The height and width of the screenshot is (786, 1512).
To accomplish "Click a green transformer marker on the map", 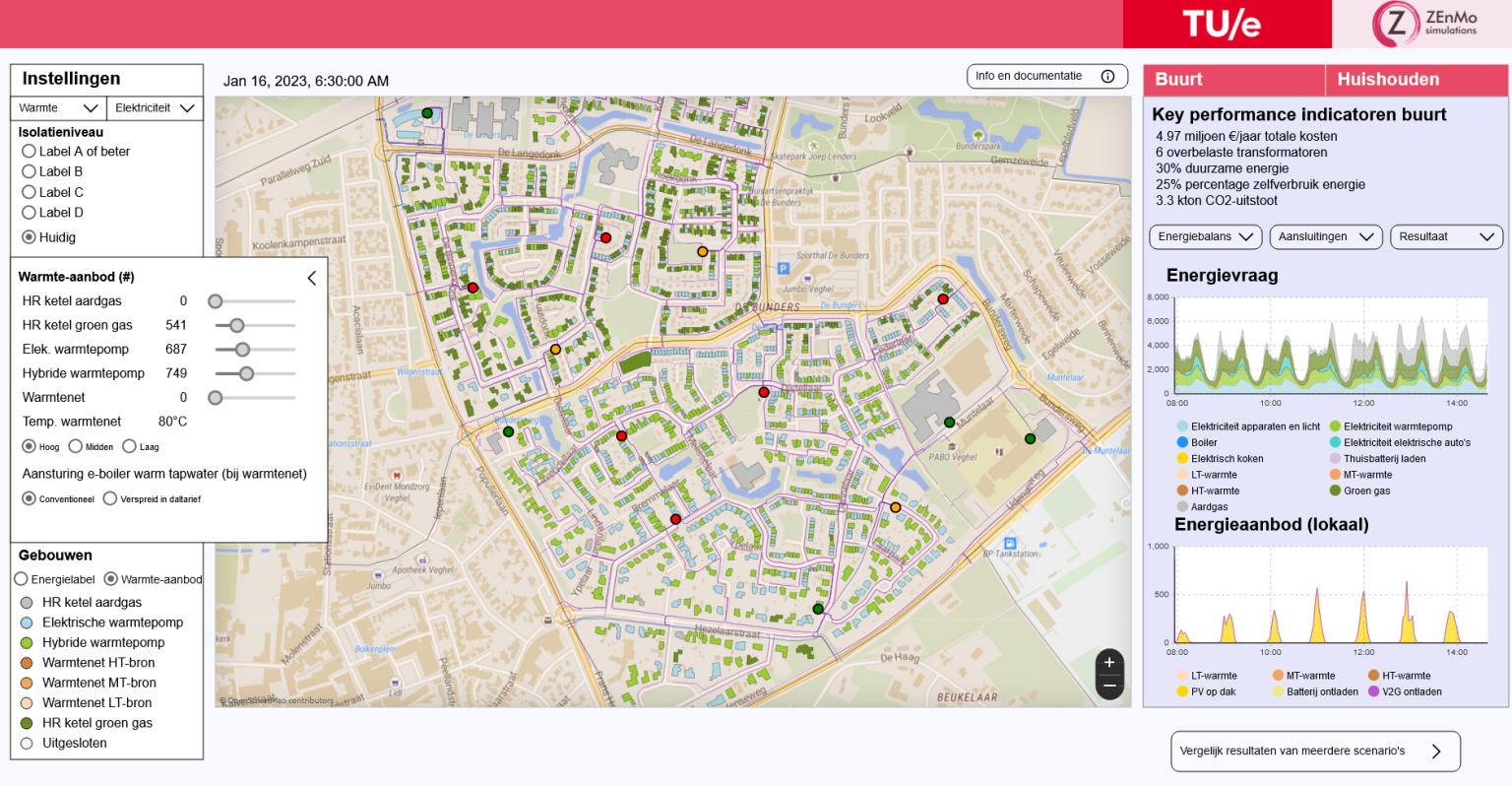I will [x=948, y=422].
